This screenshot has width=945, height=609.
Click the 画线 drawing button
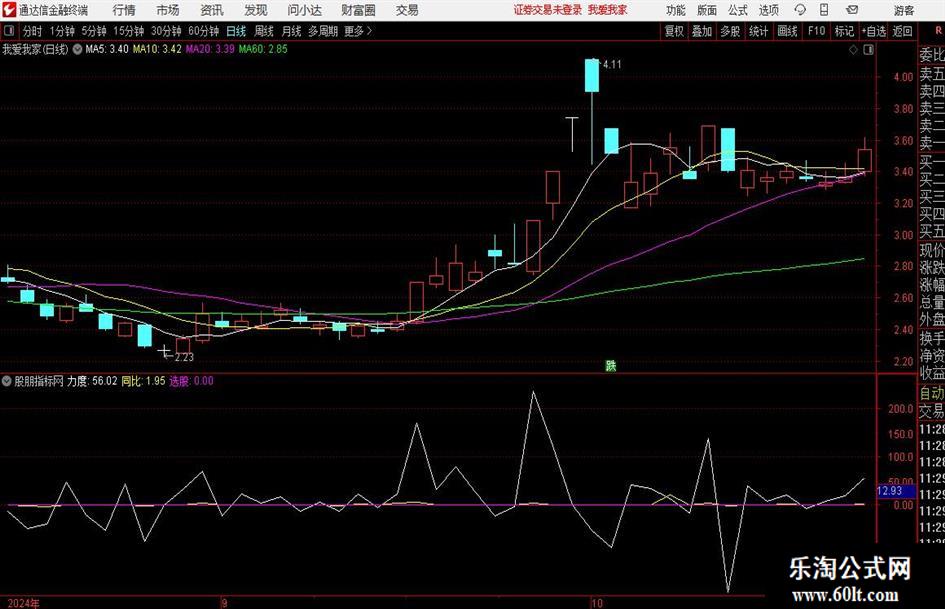pos(787,31)
